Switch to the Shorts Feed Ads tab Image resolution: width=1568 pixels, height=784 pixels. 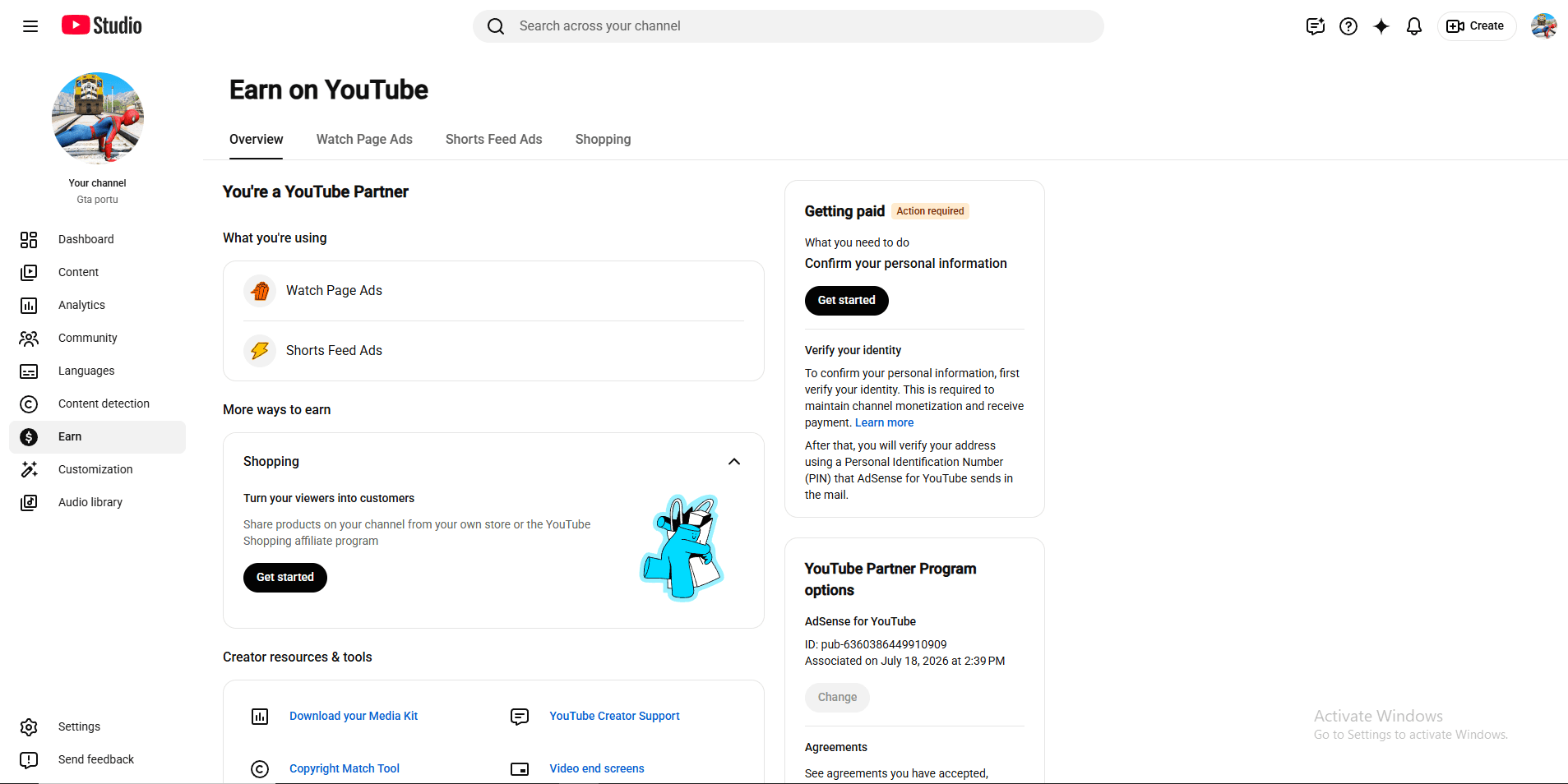point(493,140)
